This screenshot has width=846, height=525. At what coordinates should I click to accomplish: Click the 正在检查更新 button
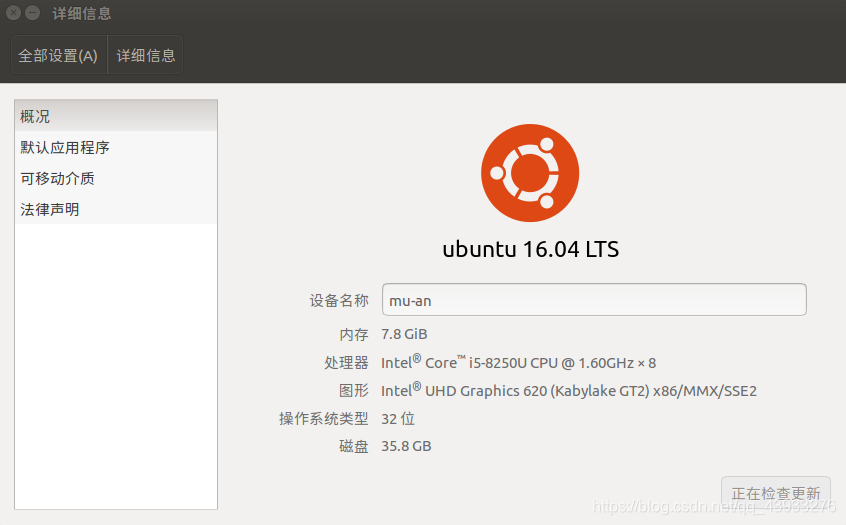pyautogui.click(x=775, y=493)
